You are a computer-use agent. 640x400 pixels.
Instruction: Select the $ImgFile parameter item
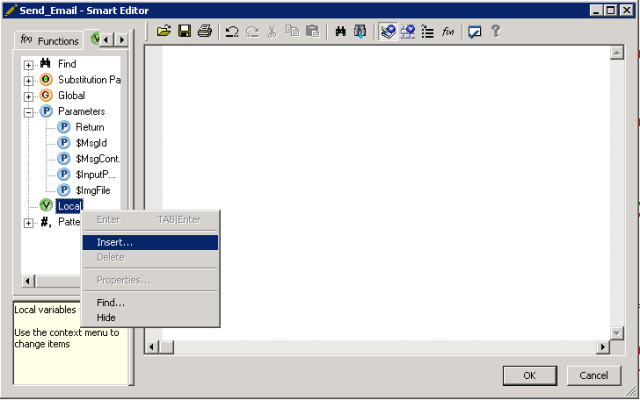tap(93, 189)
